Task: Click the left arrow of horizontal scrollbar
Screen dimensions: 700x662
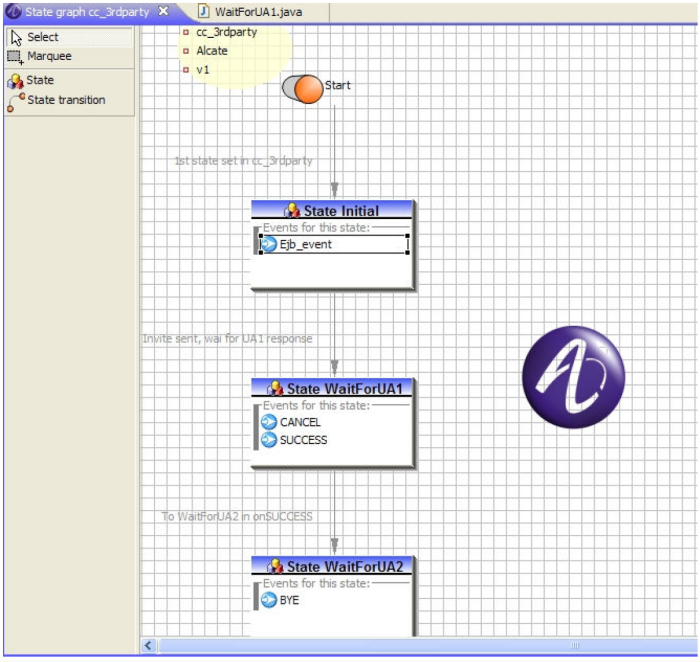Action: point(150,646)
